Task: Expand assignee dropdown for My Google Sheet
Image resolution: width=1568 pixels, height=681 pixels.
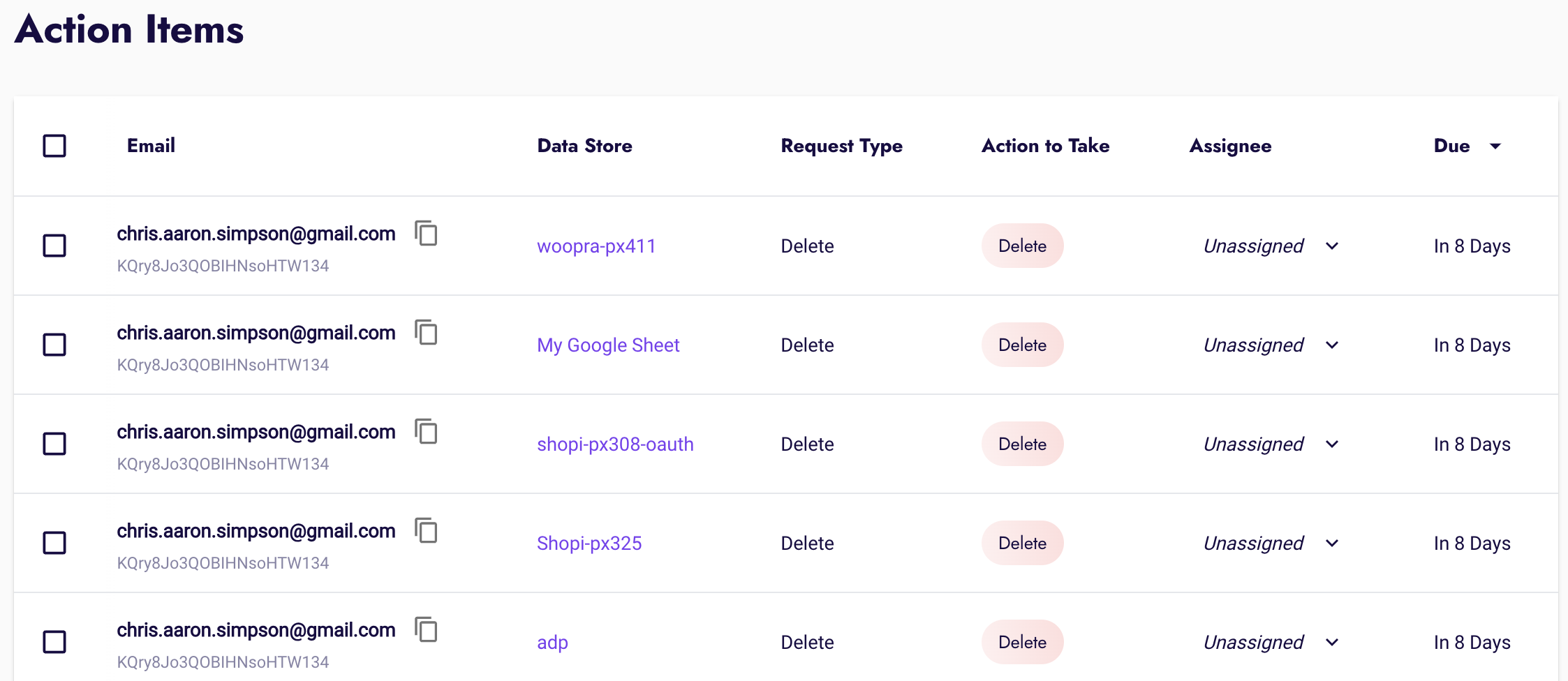Action: click(1331, 345)
